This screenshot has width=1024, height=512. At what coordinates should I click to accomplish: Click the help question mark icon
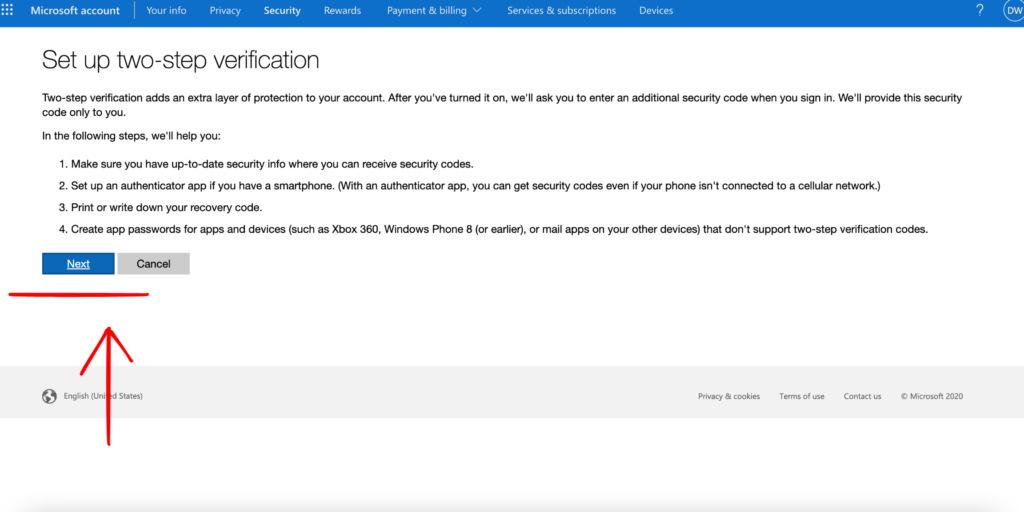click(979, 10)
